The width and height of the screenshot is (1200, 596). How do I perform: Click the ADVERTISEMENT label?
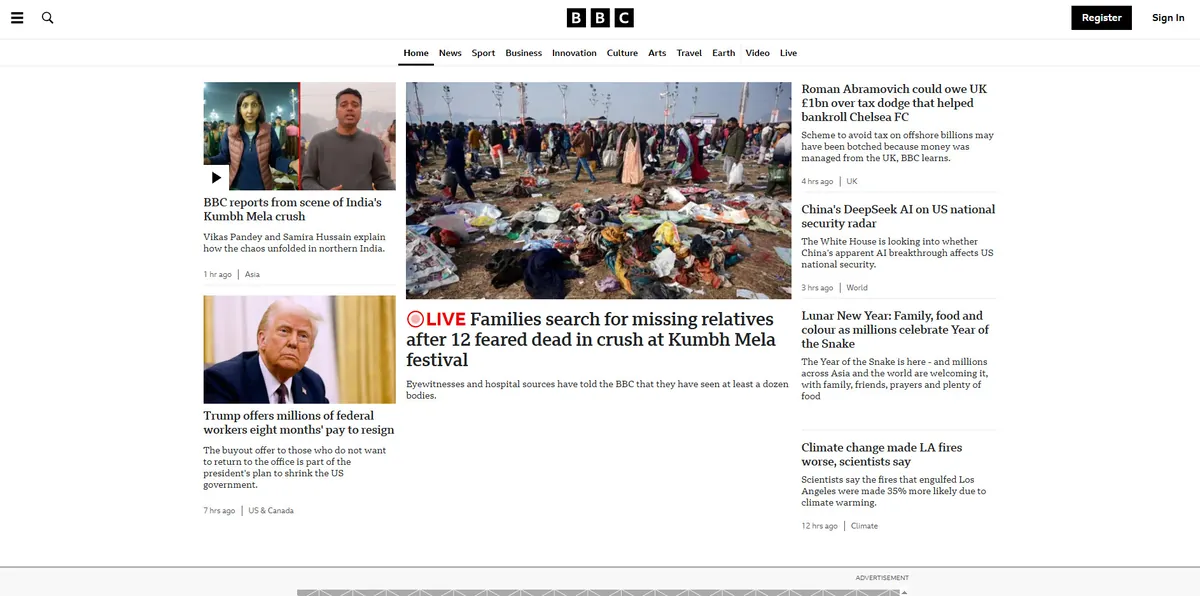point(882,577)
